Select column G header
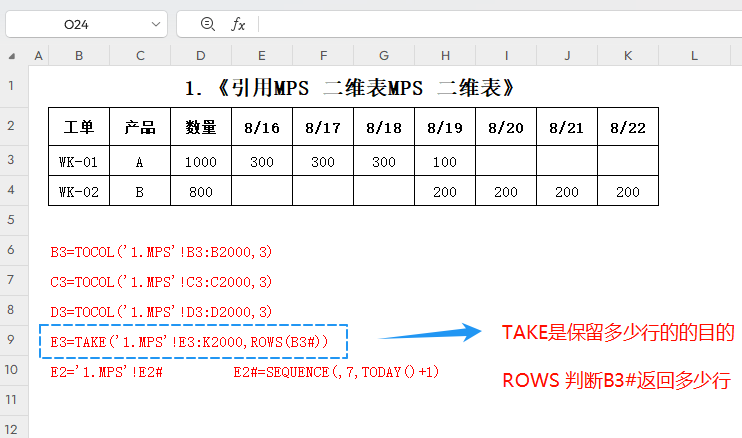 click(384, 56)
